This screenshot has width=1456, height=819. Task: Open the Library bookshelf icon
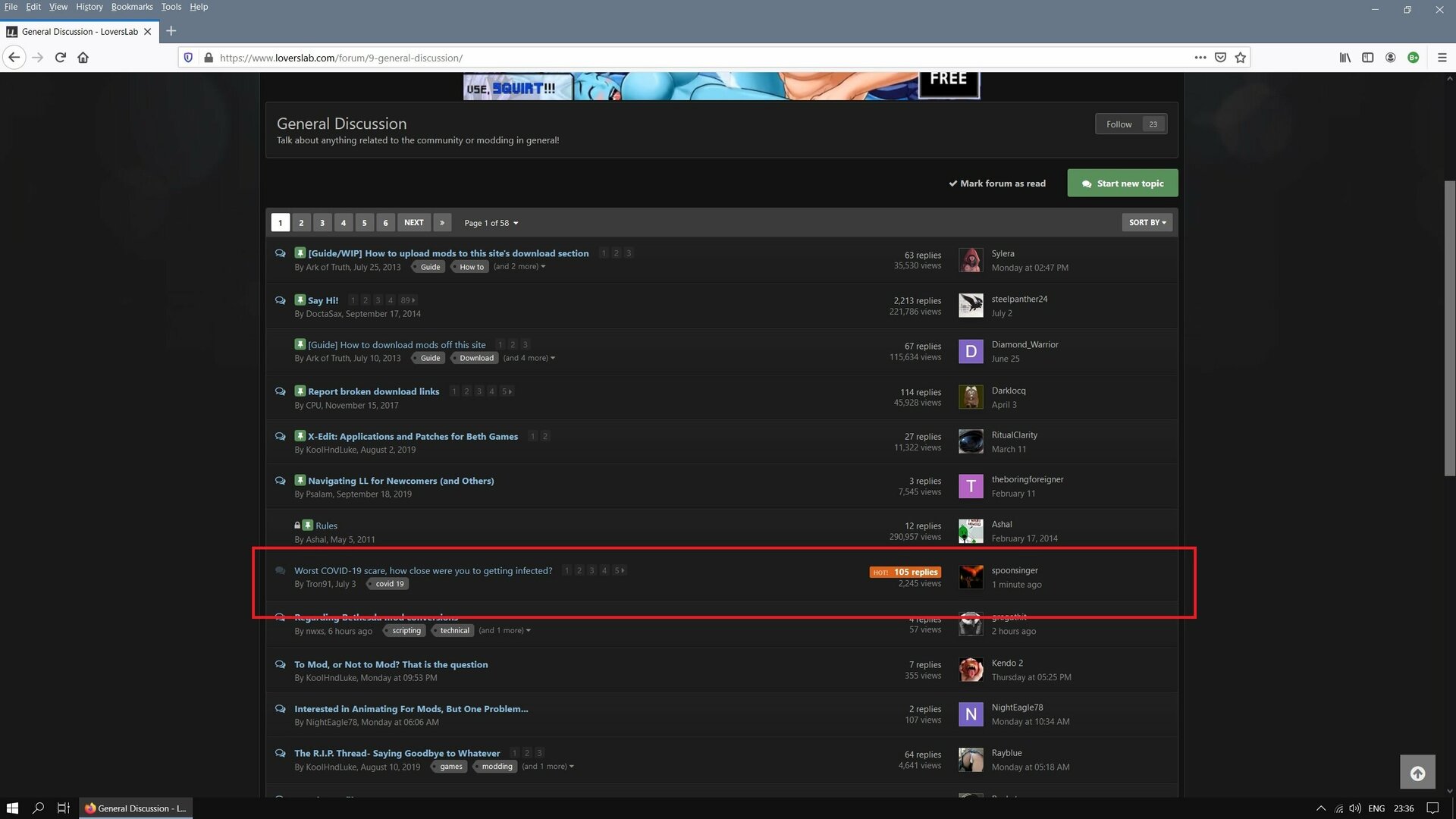(x=1345, y=58)
